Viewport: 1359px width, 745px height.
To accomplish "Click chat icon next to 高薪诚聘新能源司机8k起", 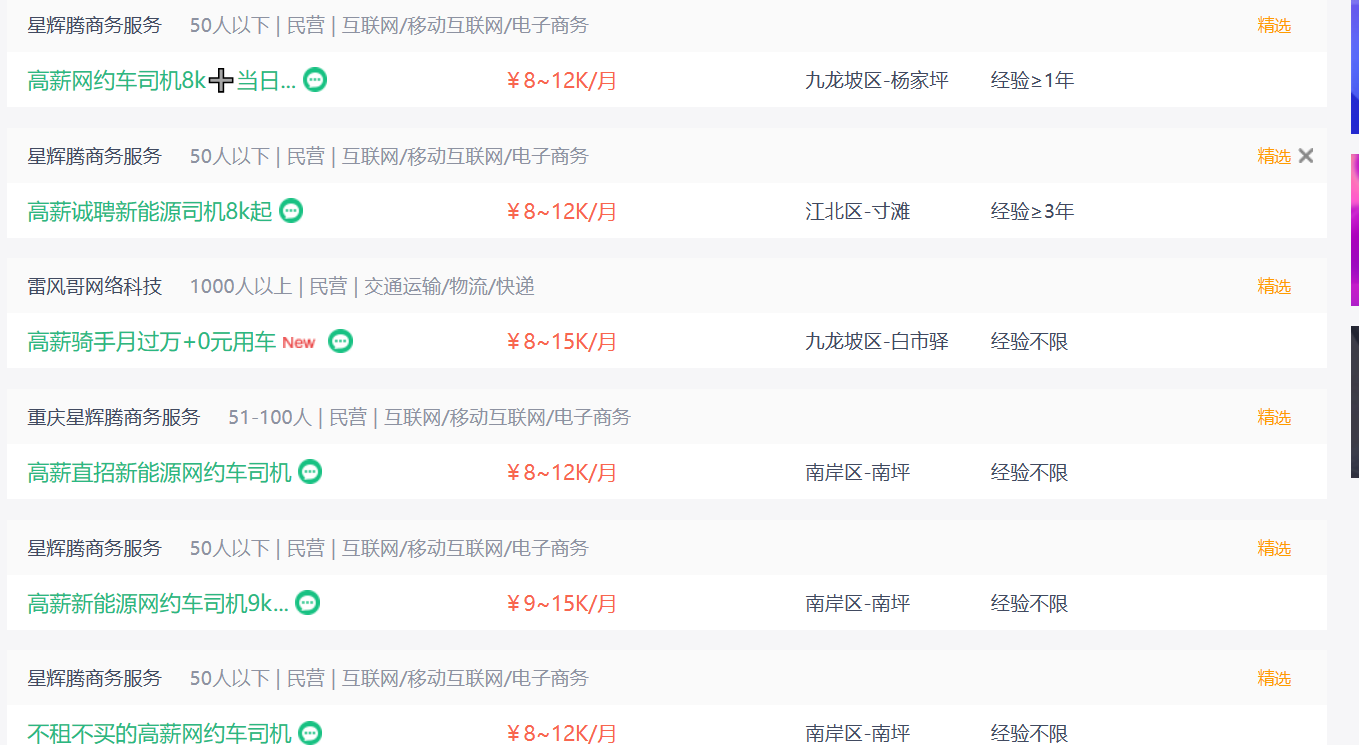I will tap(291, 211).
